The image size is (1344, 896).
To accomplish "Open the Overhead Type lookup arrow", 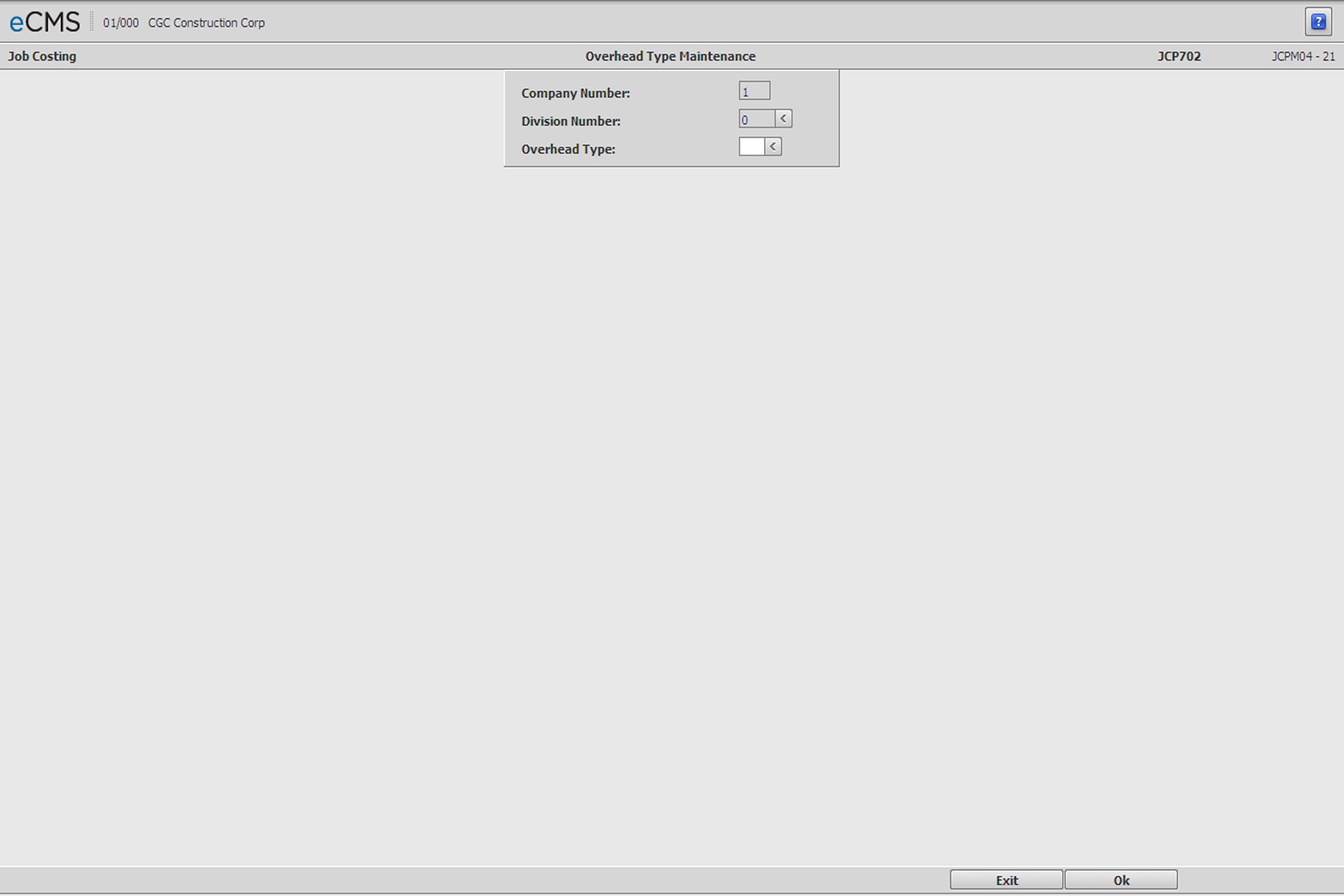I will tap(773, 147).
